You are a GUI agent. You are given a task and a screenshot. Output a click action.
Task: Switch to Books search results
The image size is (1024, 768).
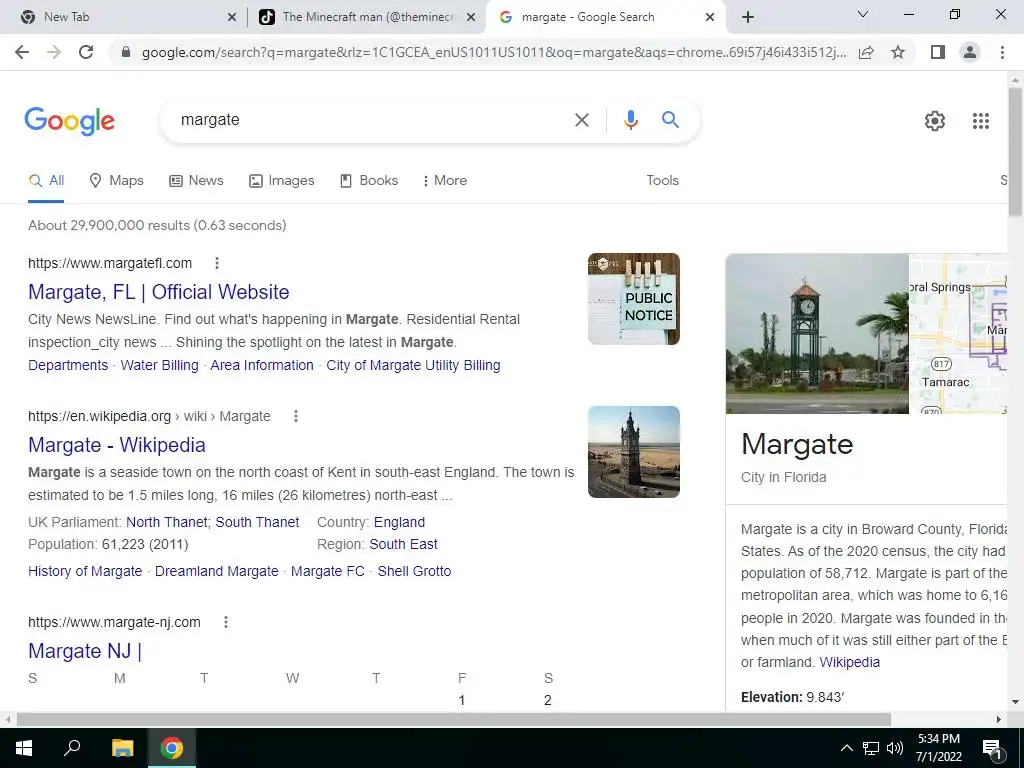click(368, 181)
